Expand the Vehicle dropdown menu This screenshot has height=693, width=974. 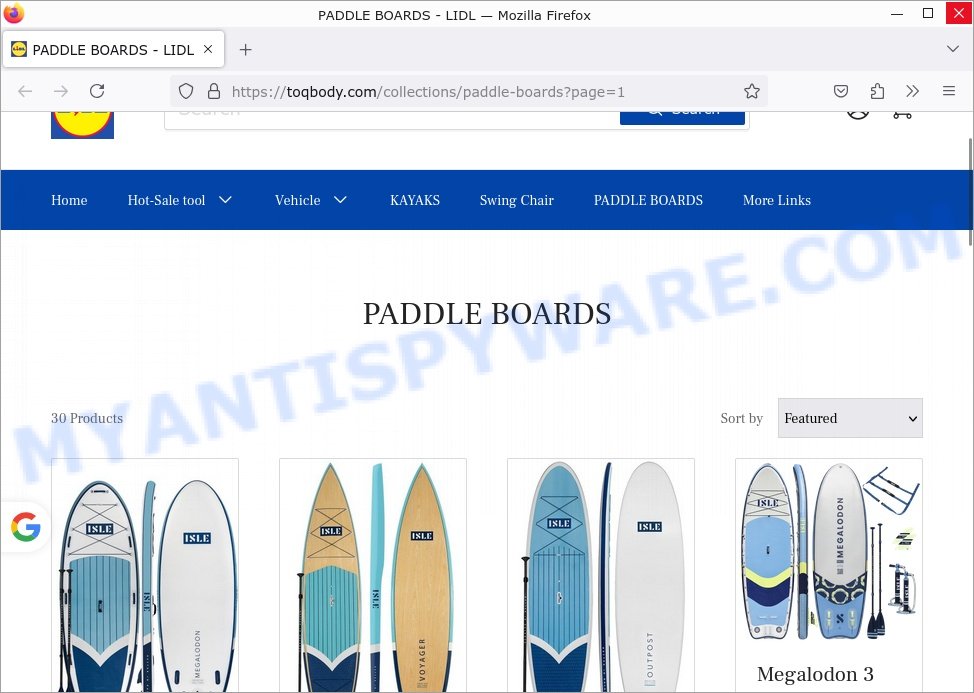(311, 200)
